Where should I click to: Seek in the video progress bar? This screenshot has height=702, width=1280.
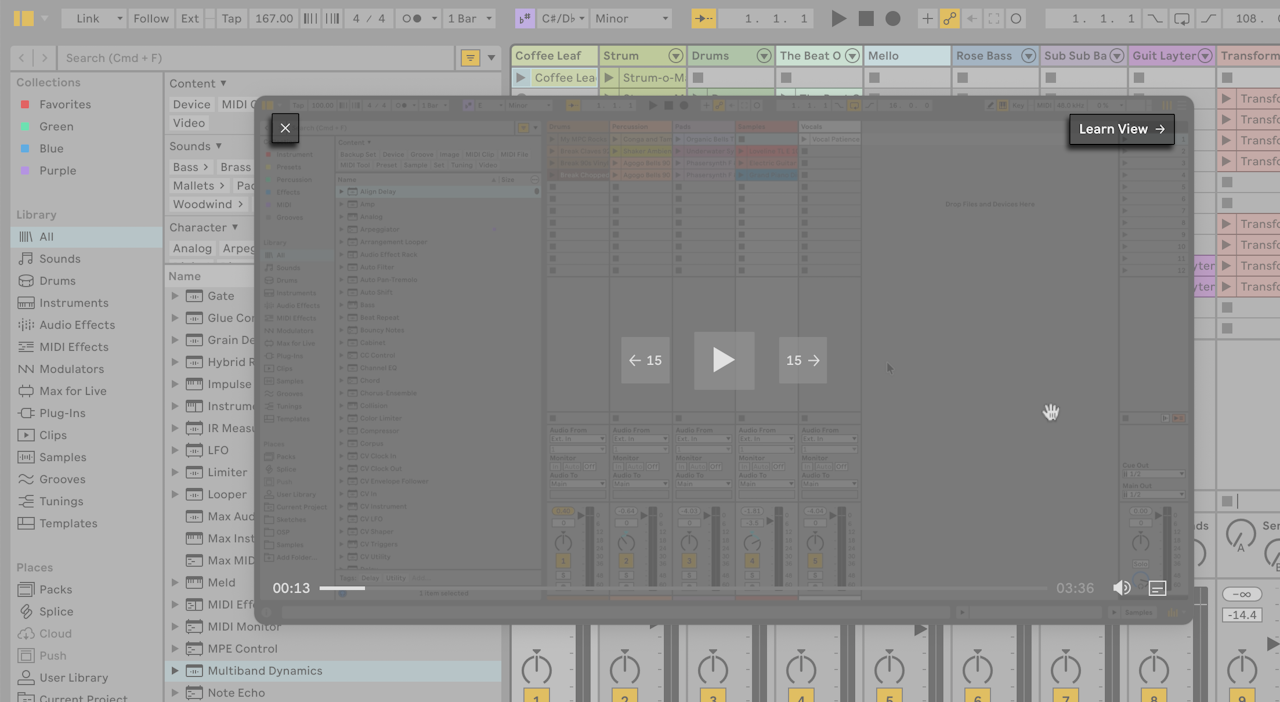683,588
